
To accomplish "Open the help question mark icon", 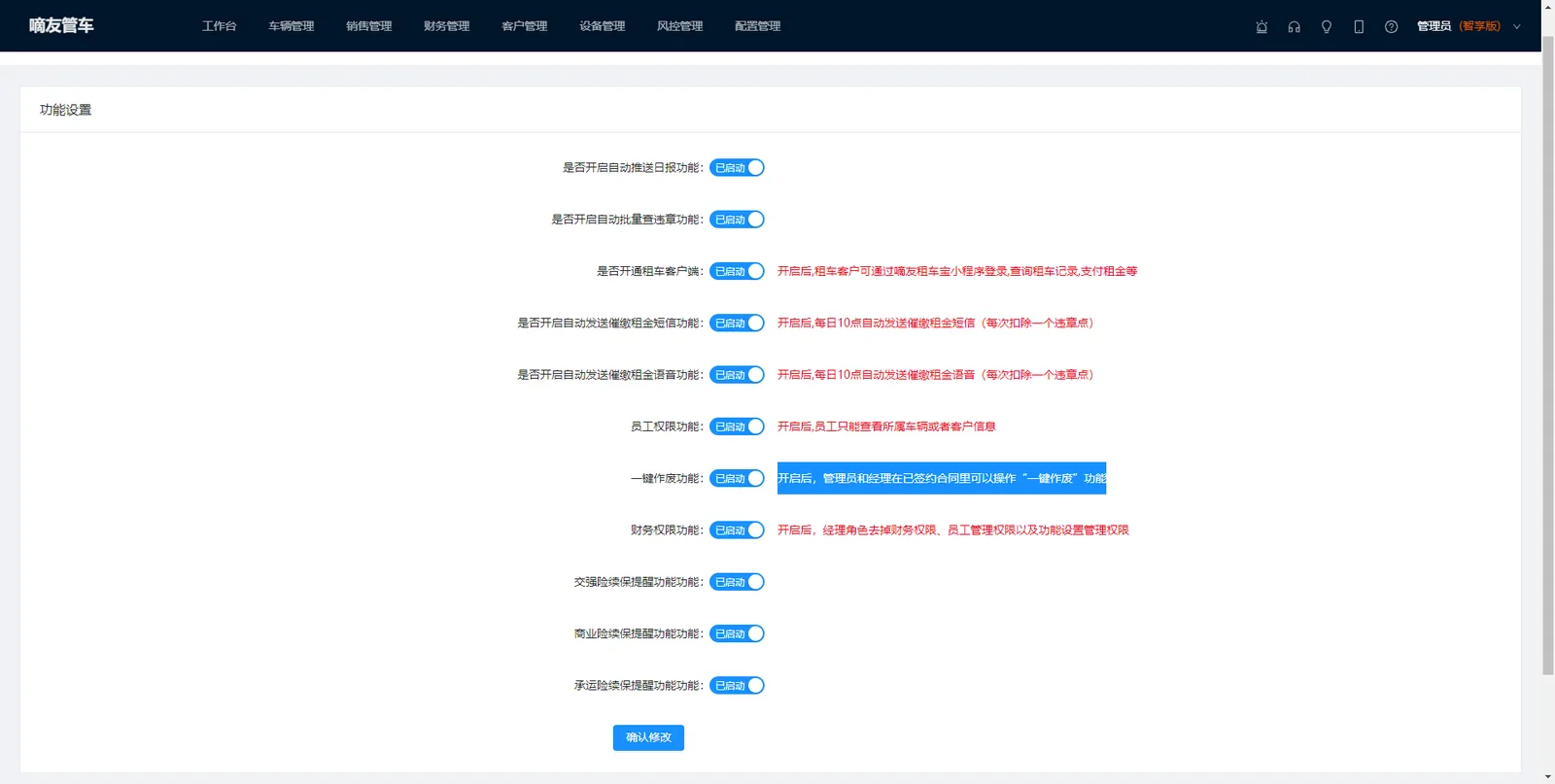I will (x=1391, y=27).
